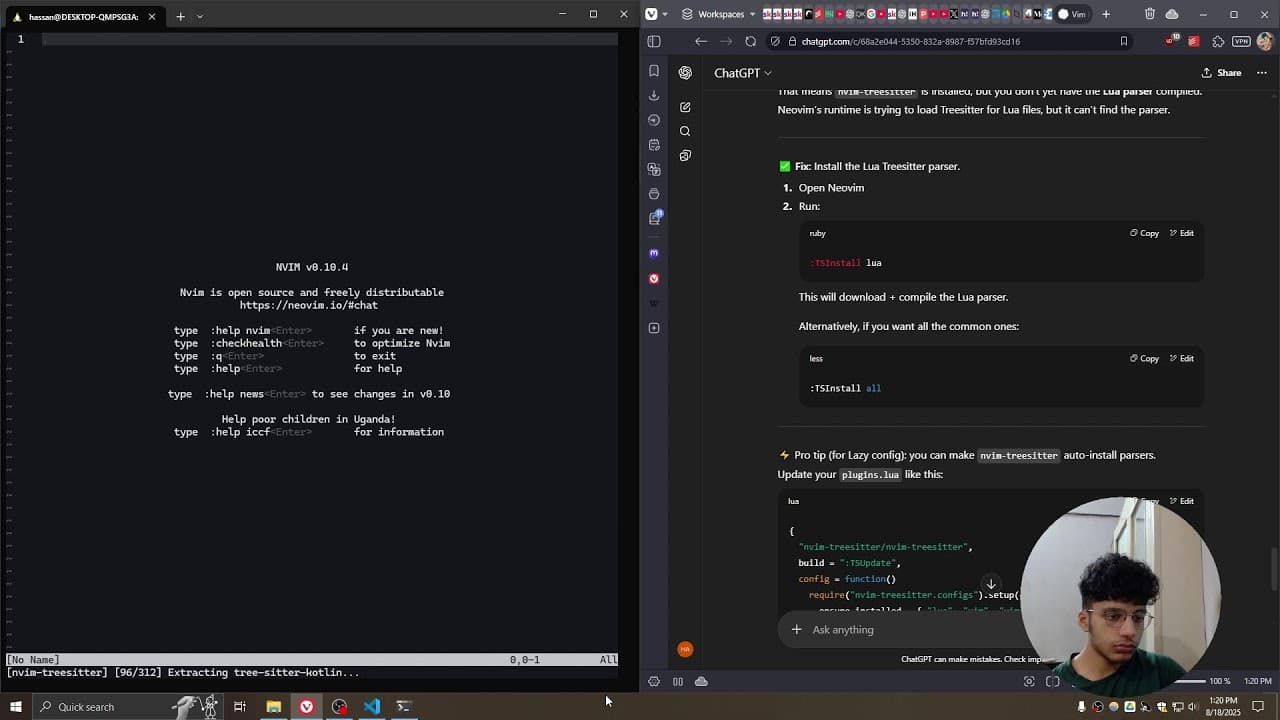Open the Translate panel

pyautogui.click(x=654, y=169)
